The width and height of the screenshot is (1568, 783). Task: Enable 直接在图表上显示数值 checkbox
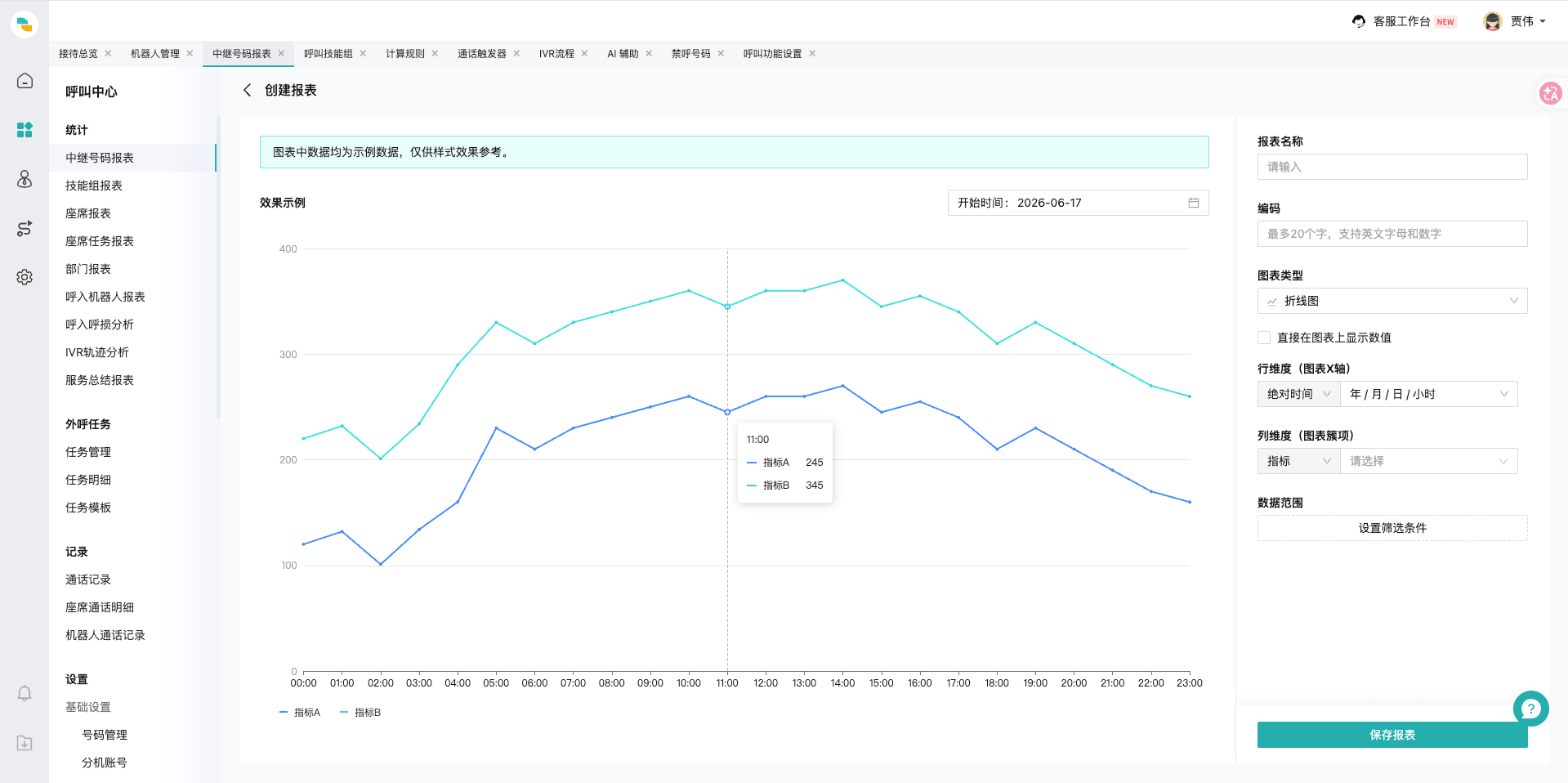click(x=1264, y=338)
